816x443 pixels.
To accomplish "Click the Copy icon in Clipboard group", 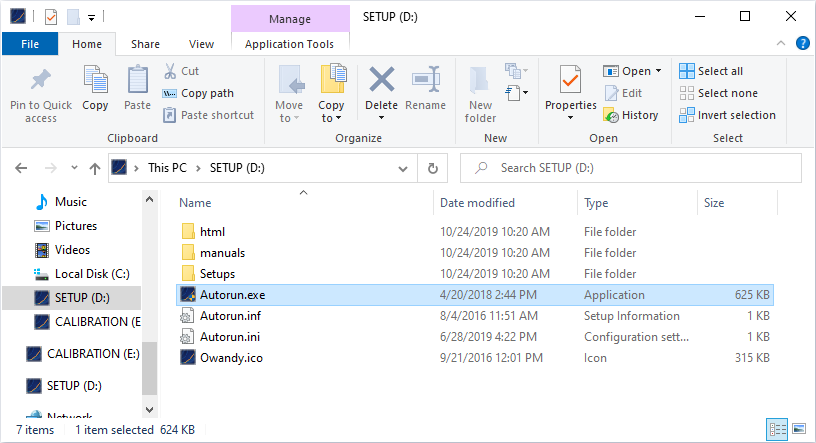I will 96,81.
